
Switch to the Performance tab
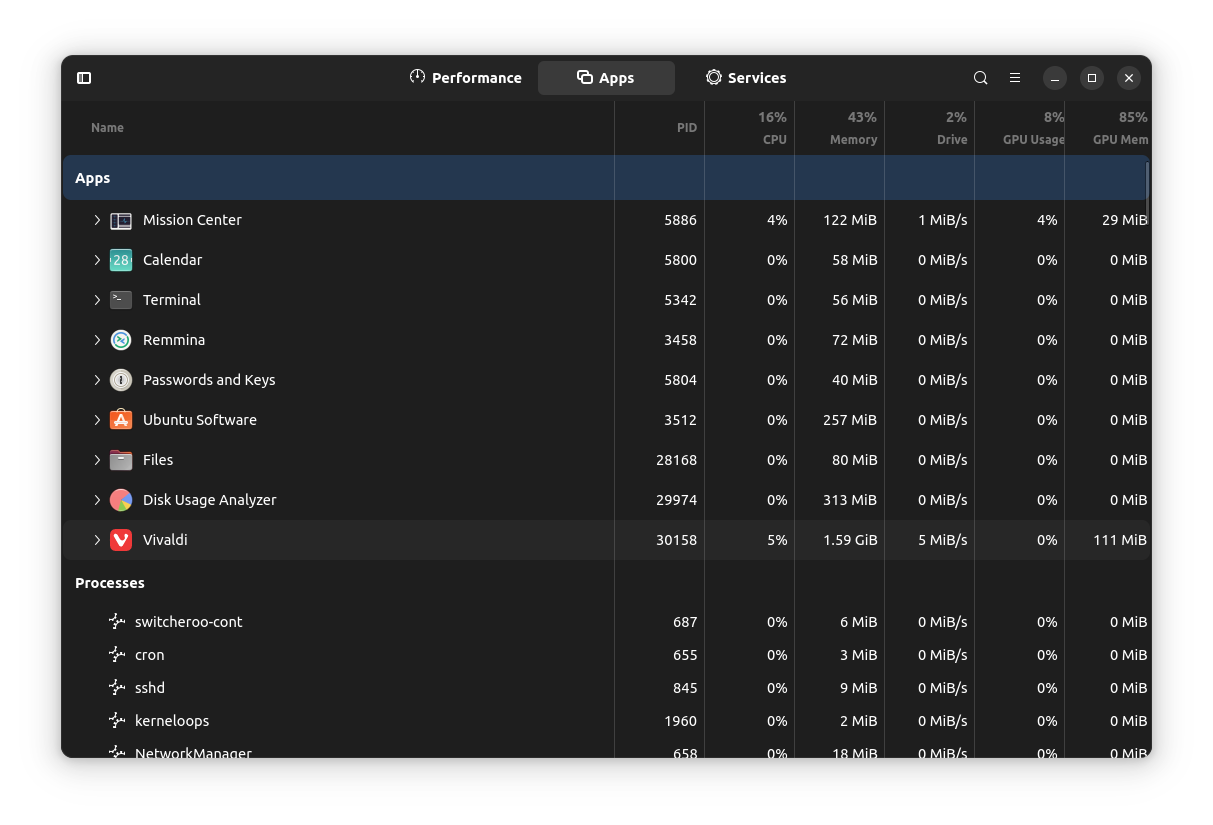[466, 77]
